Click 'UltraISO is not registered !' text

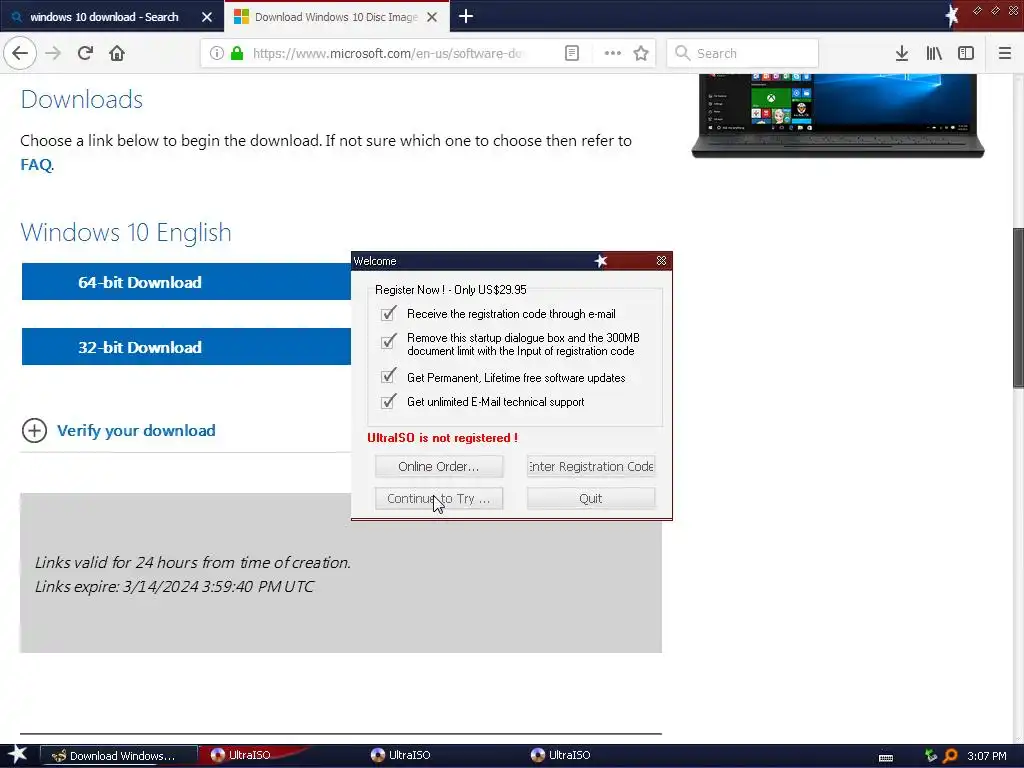coord(442,438)
